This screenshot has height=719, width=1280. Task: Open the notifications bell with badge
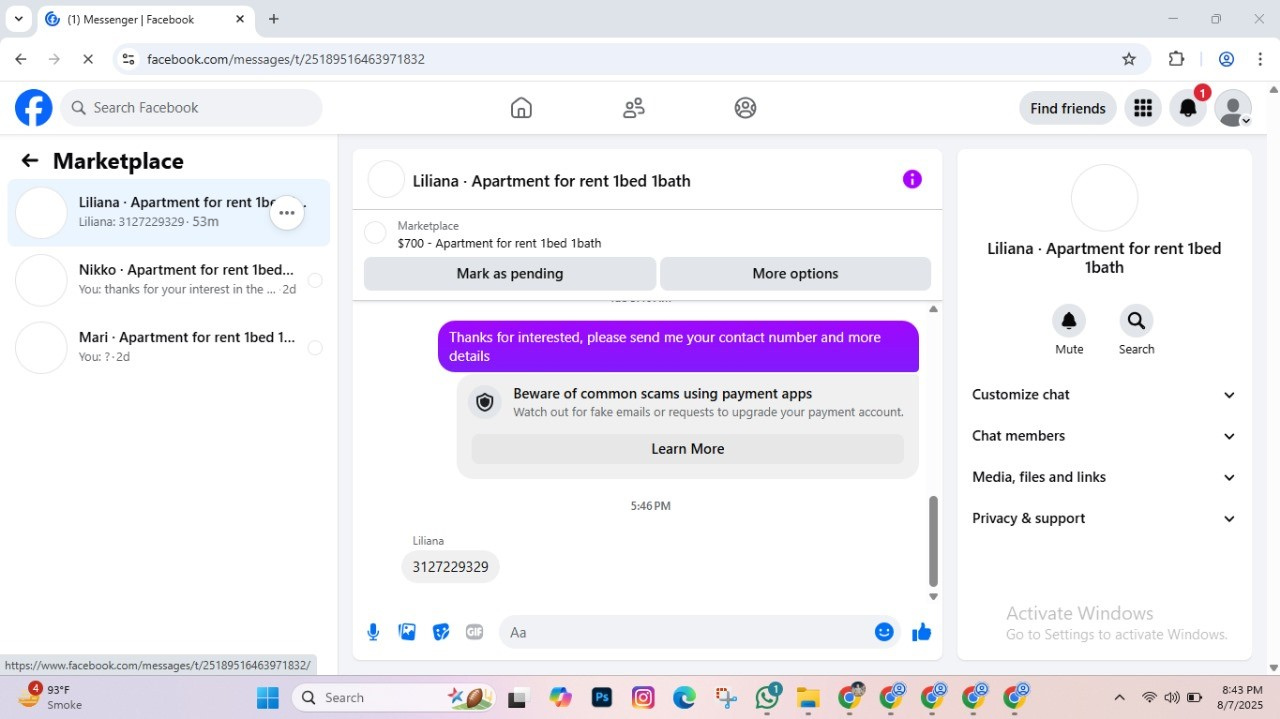click(x=1188, y=108)
